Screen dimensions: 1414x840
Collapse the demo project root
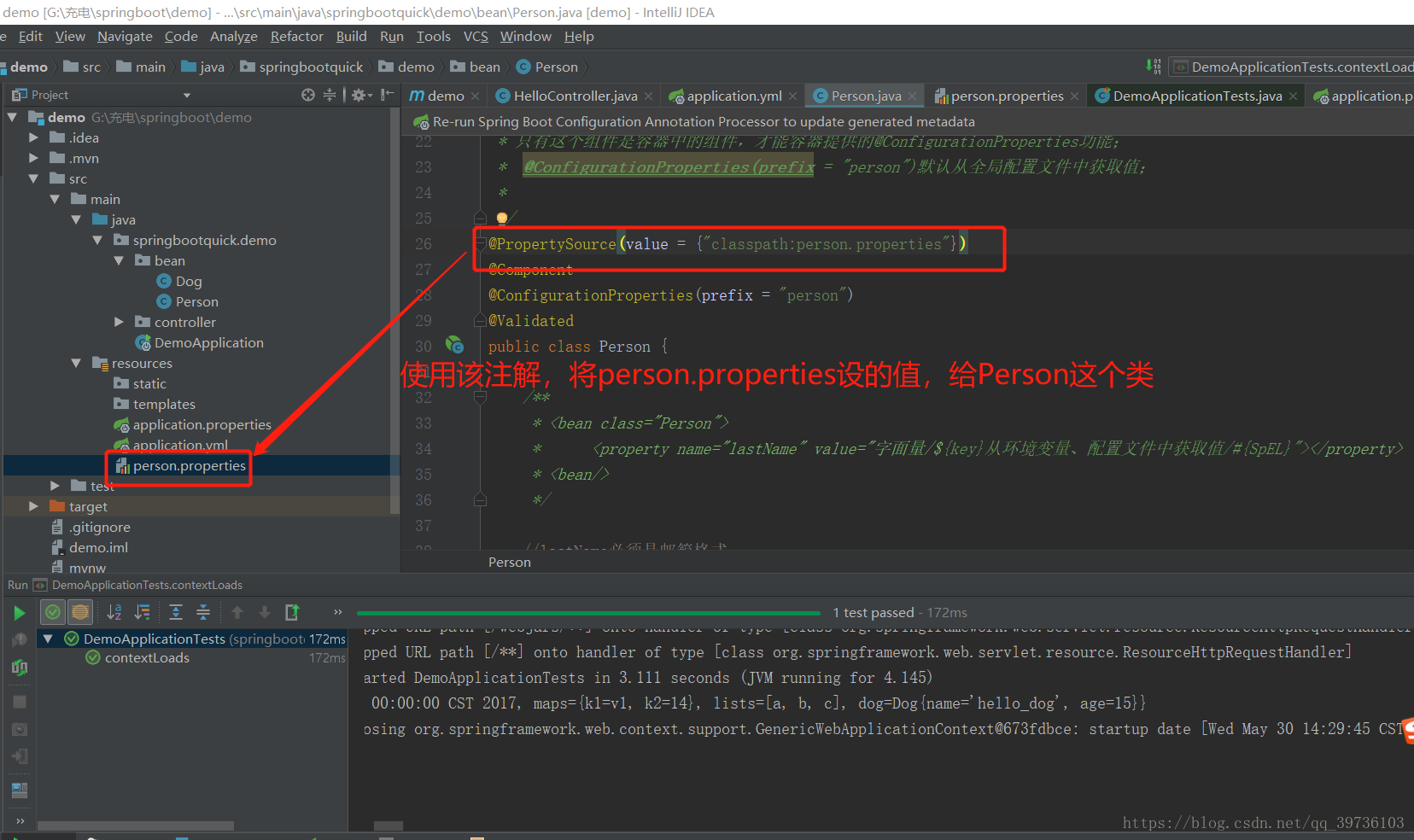point(13,117)
